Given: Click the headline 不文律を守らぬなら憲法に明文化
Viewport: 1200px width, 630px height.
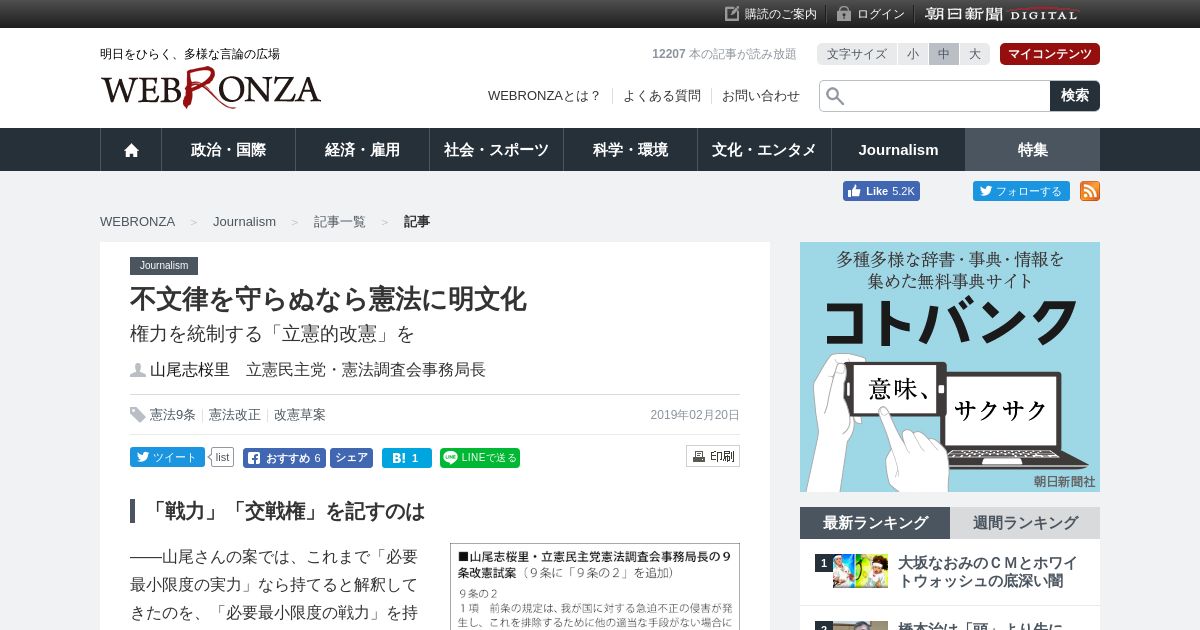Looking at the screenshot, I should click(328, 299).
